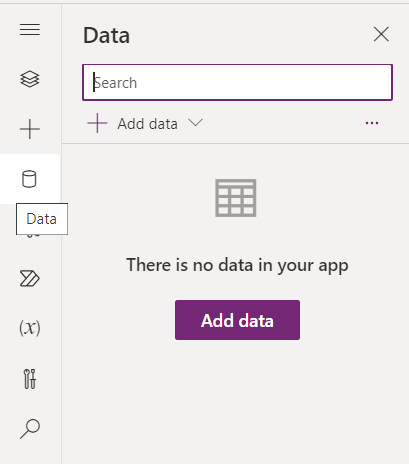Click the Data pane heading
The height and width of the screenshot is (464, 409).
tap(106, 35)
